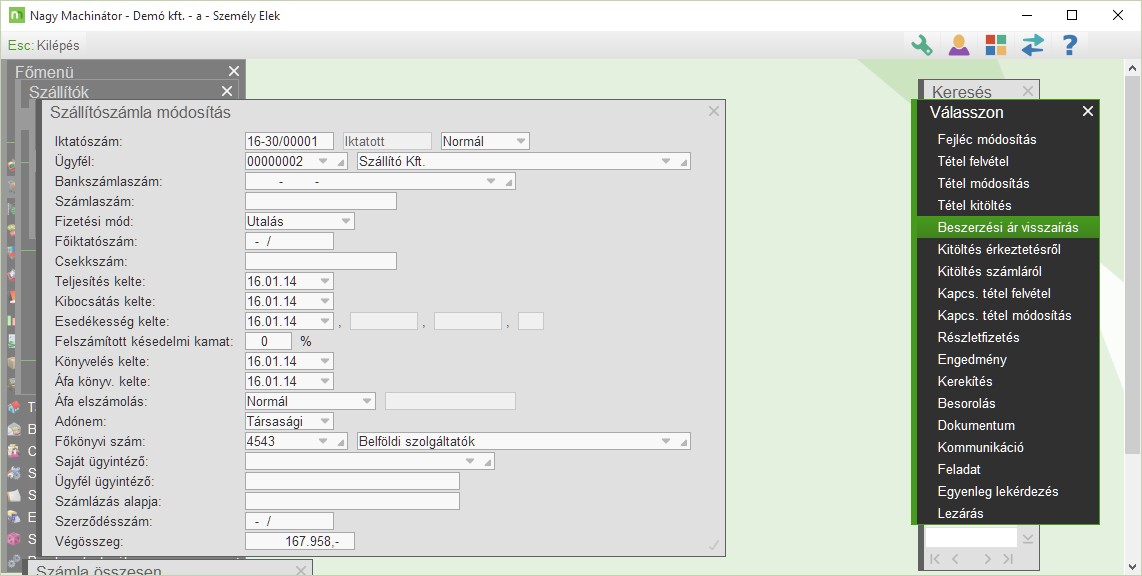The image size is (1142, 576).
Task: Choose Lezárás menu entry
Action: pos(1007,513)
